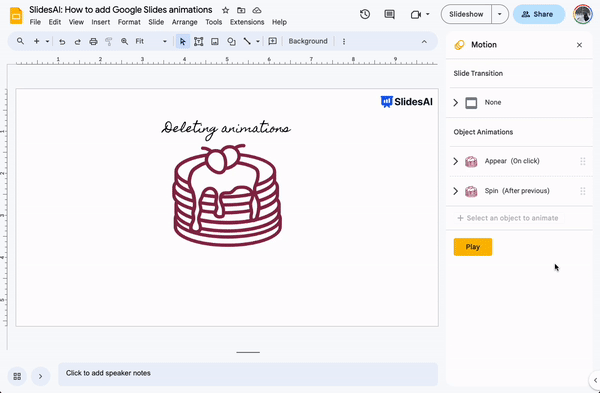Screen dimensions: 600x393
Task: Click the Deleting animations title text
Action: (x=226, y=129)
